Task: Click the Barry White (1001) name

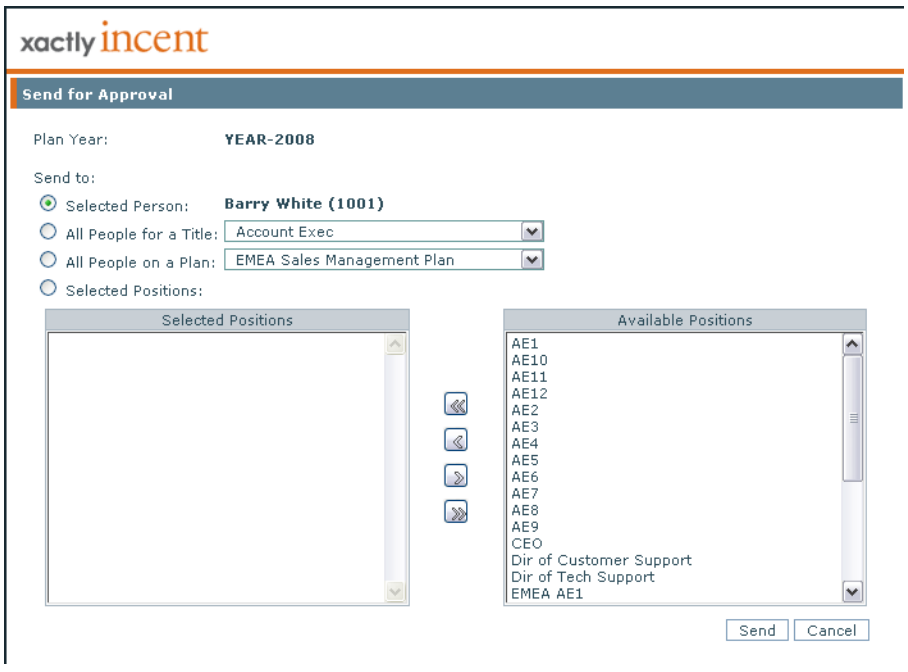Action: click(304, 204)
